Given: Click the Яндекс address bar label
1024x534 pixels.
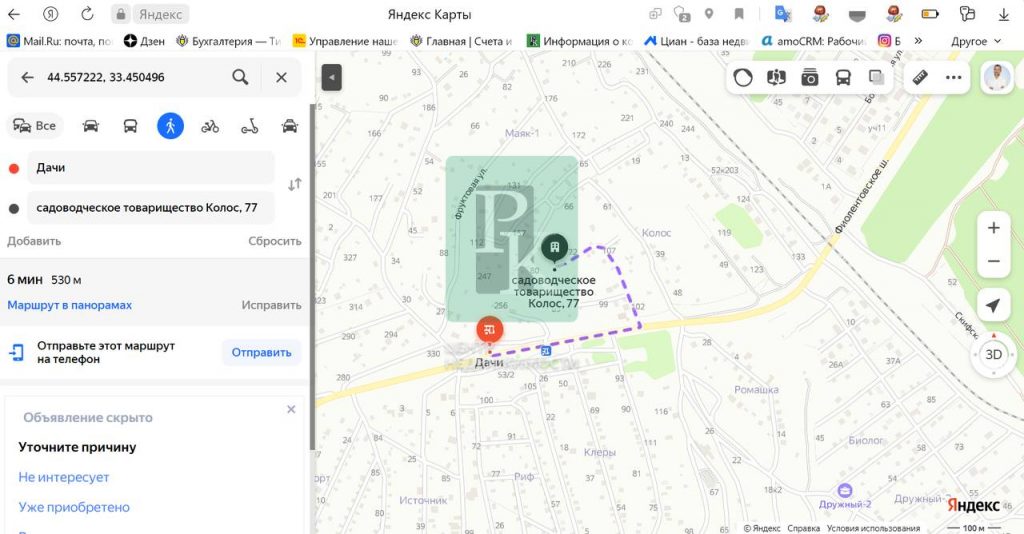Looking at the screenshot, I should point(160,14).
